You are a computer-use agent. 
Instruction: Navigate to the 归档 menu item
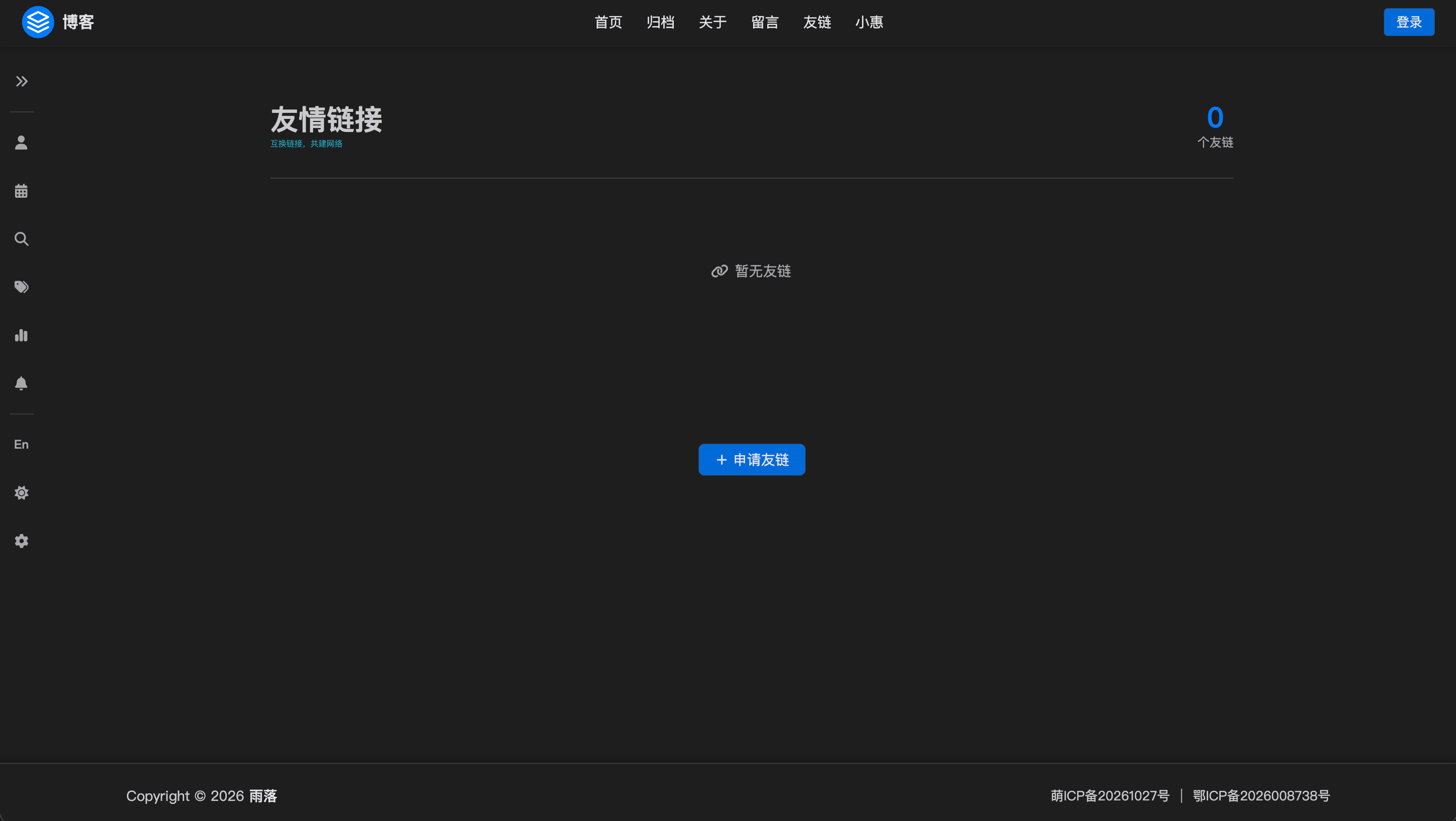coord(660,22)
